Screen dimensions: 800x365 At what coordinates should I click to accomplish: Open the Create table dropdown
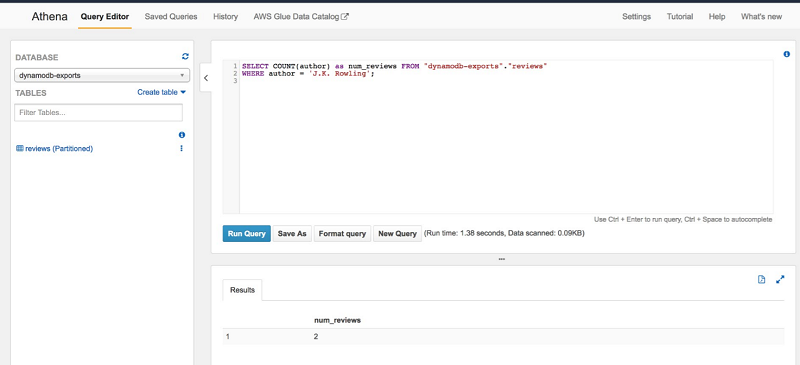[x=162, y=92]
